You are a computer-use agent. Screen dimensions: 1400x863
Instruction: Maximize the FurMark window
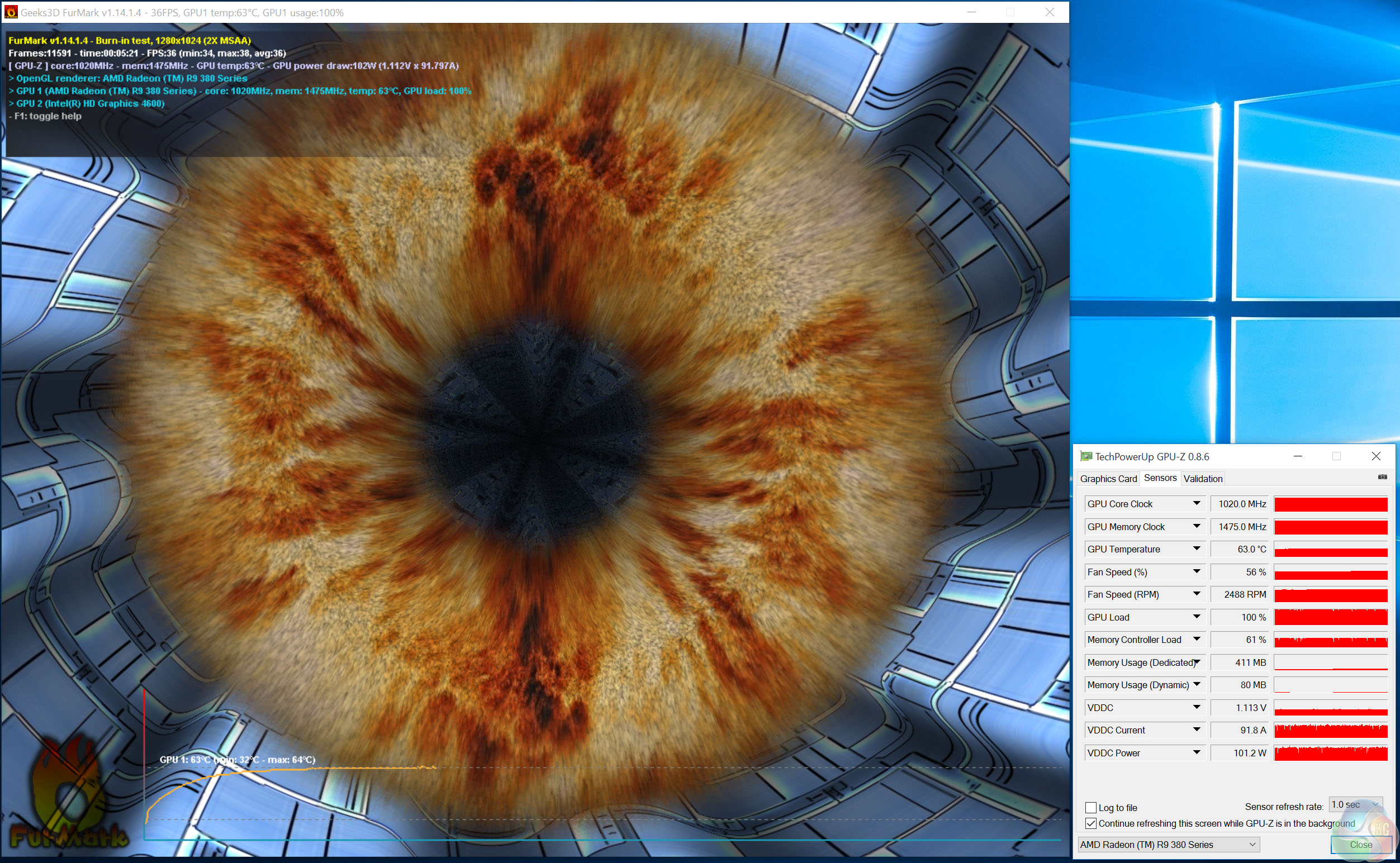pos(1010,12)
